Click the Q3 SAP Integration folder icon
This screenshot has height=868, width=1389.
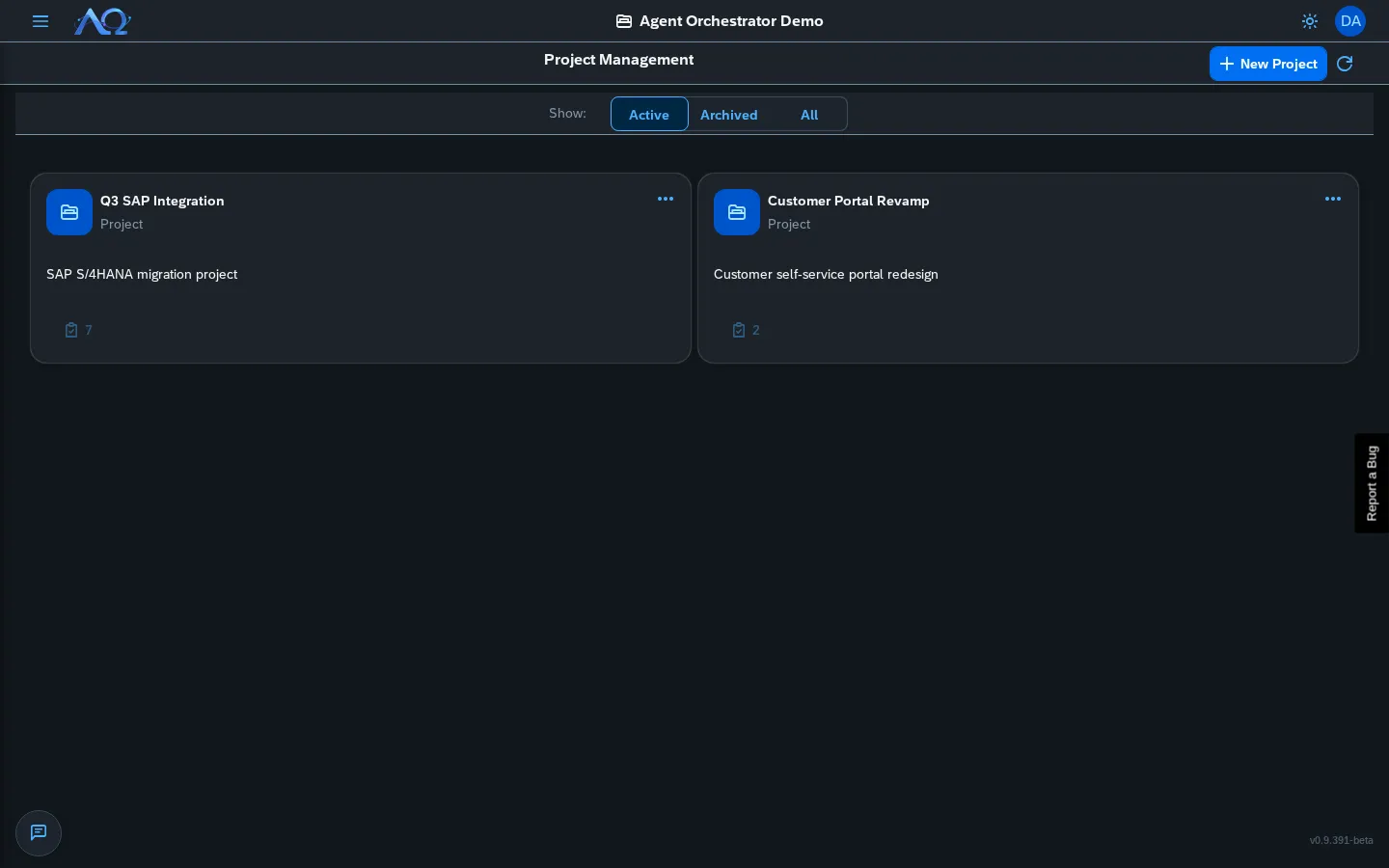point(69,212)
